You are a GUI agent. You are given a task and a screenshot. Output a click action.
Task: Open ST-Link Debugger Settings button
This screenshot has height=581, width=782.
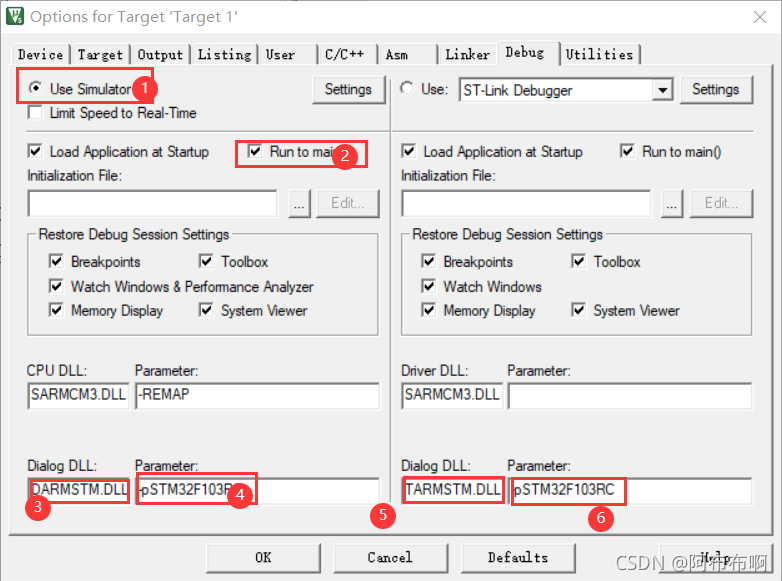pos(716,89)
